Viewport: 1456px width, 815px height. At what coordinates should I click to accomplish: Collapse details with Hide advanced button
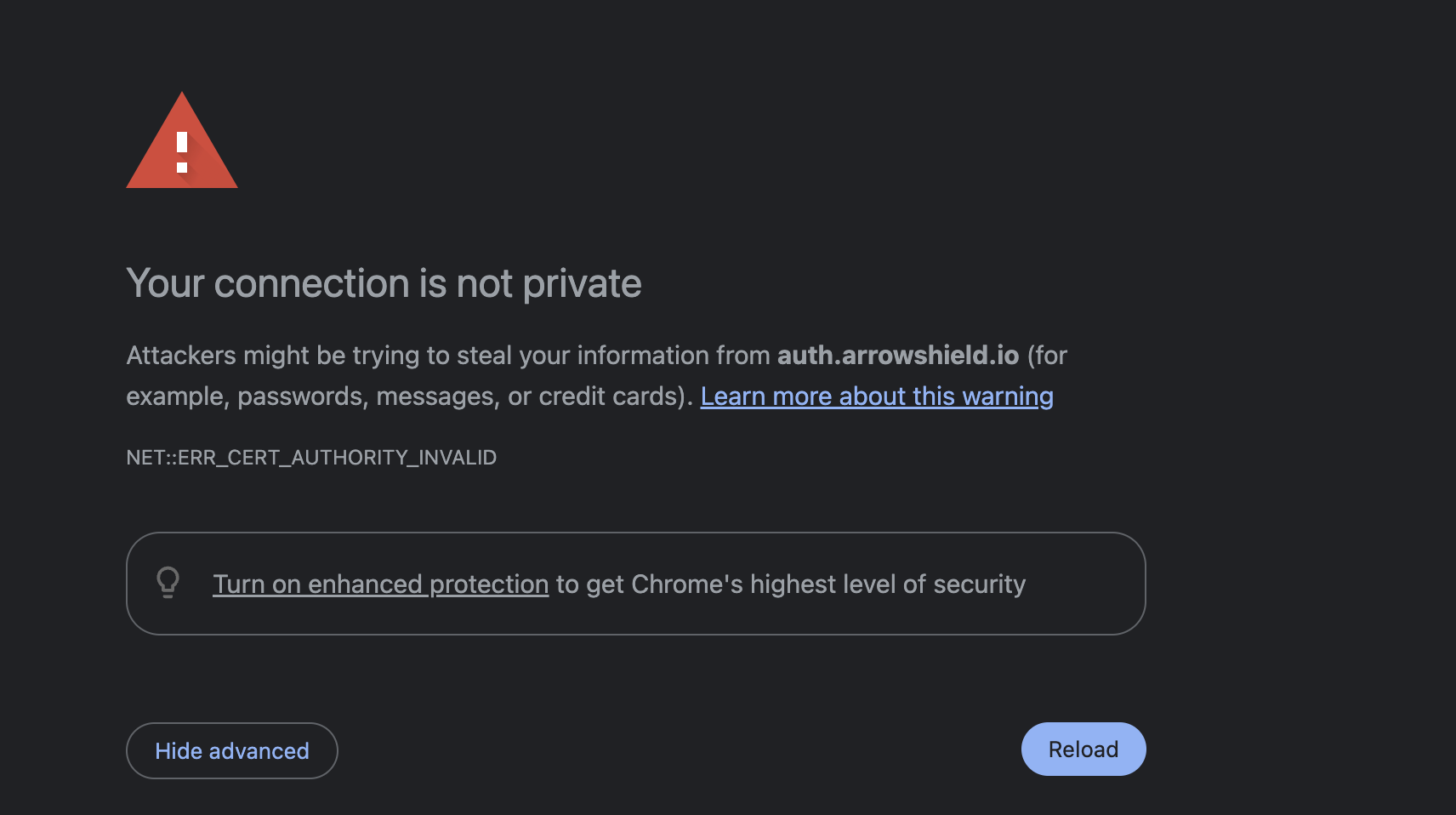coord(231,750)
